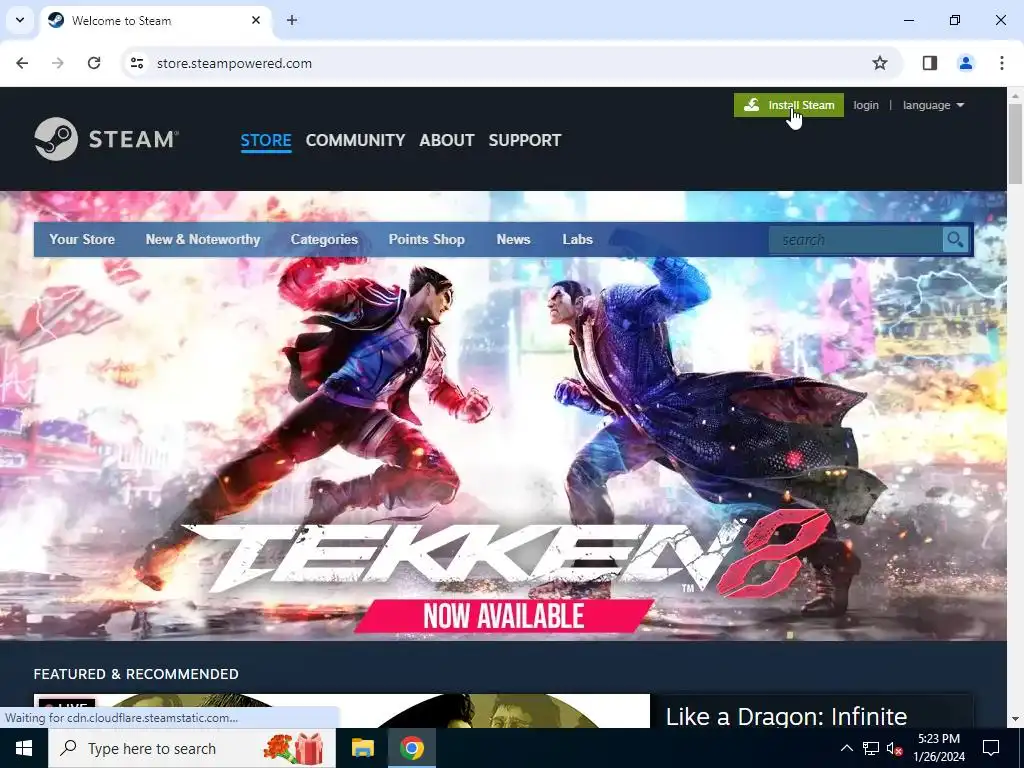Click the Chrome taskbar icon
The image size is (1024, 768).
coord(411,748)
